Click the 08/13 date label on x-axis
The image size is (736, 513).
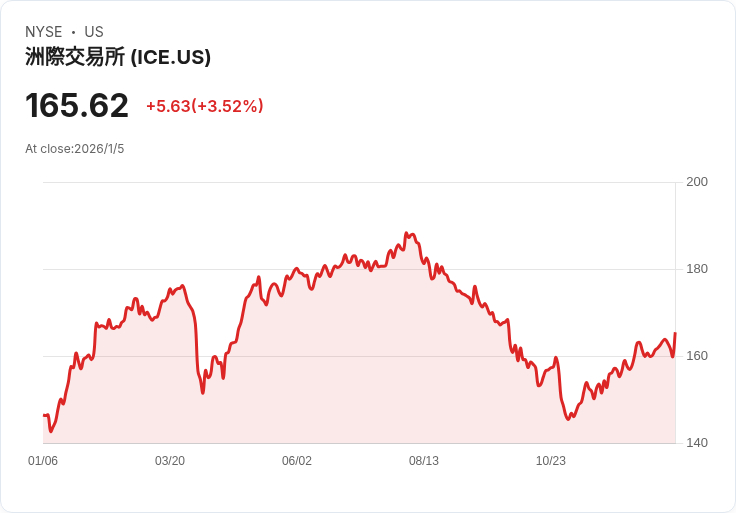pos(424,461)
